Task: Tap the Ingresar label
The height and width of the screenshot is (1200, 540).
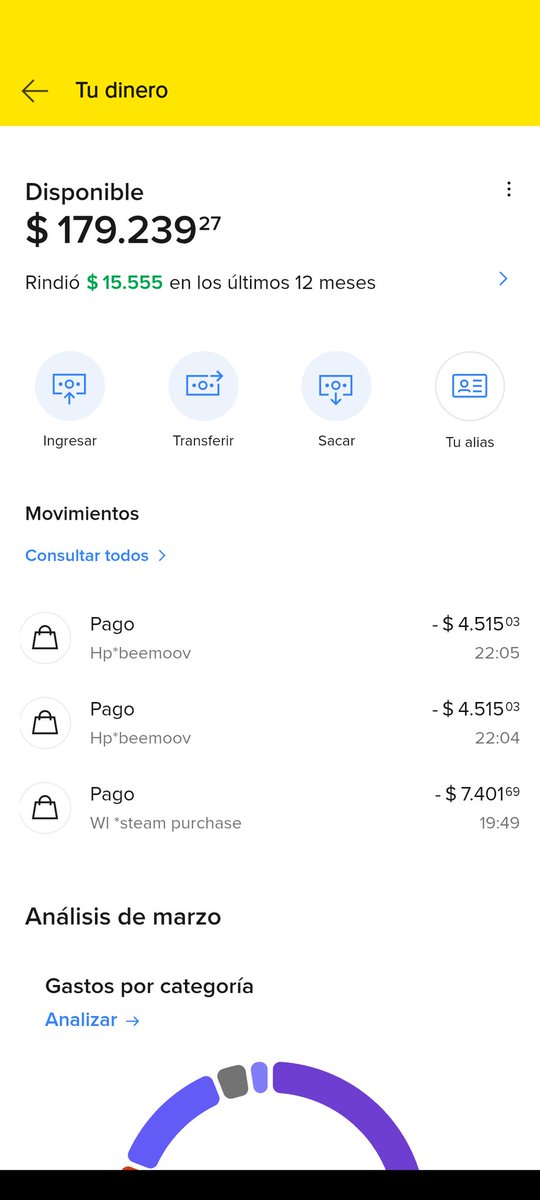Action: [x=70, y=440]
